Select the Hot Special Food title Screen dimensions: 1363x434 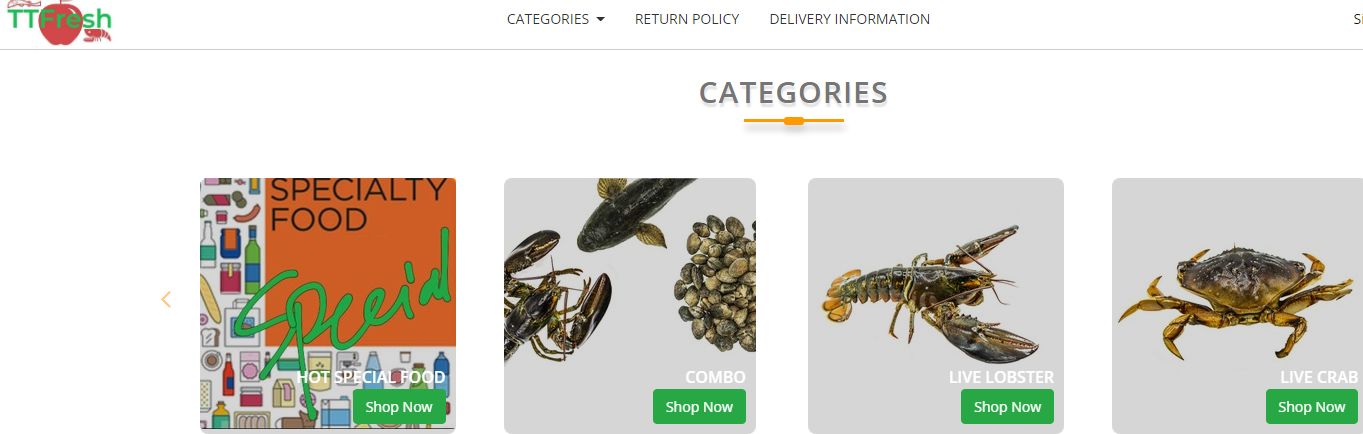(371, 377)
